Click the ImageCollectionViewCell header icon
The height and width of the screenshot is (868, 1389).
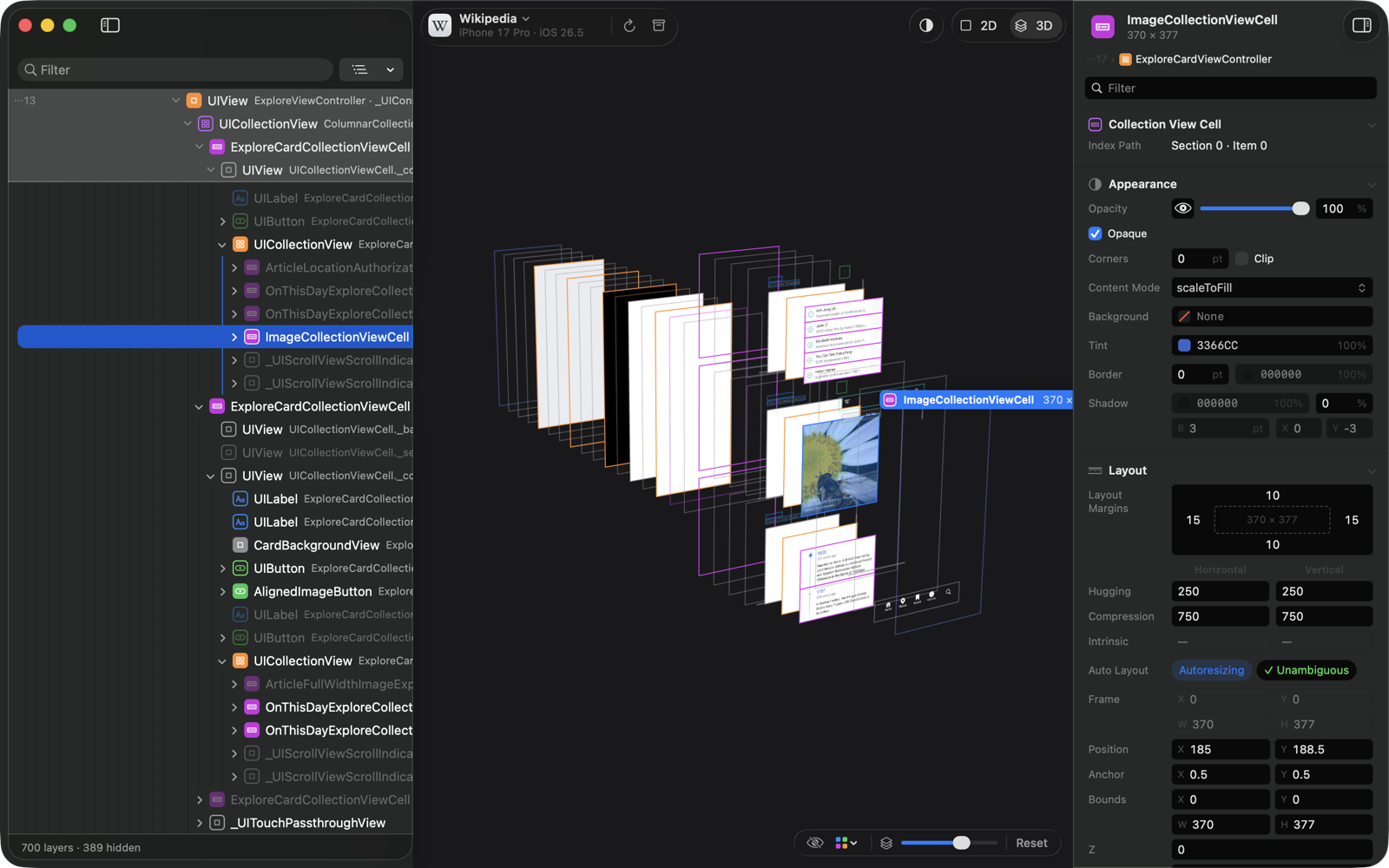click(1103, 27)
